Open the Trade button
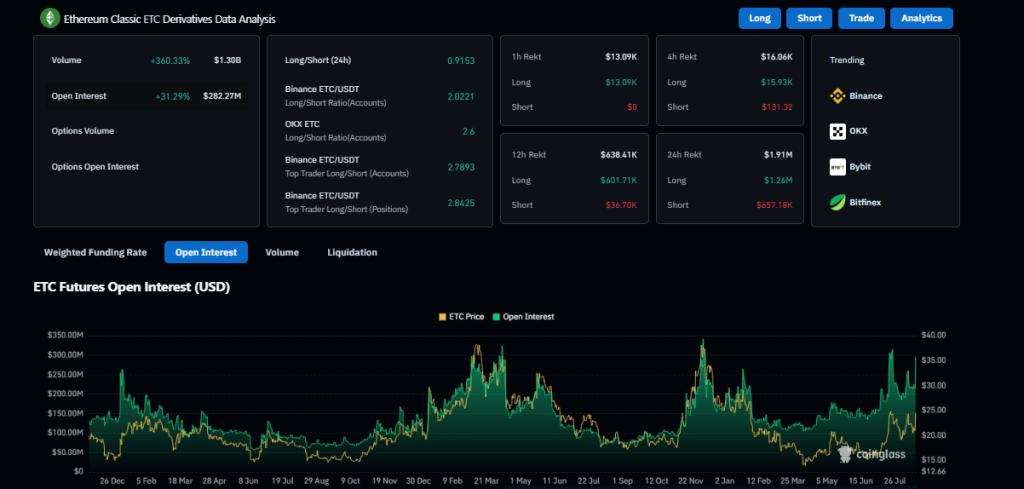The height and width of the screenshot is (489, 1024). (x=861, y=18)
